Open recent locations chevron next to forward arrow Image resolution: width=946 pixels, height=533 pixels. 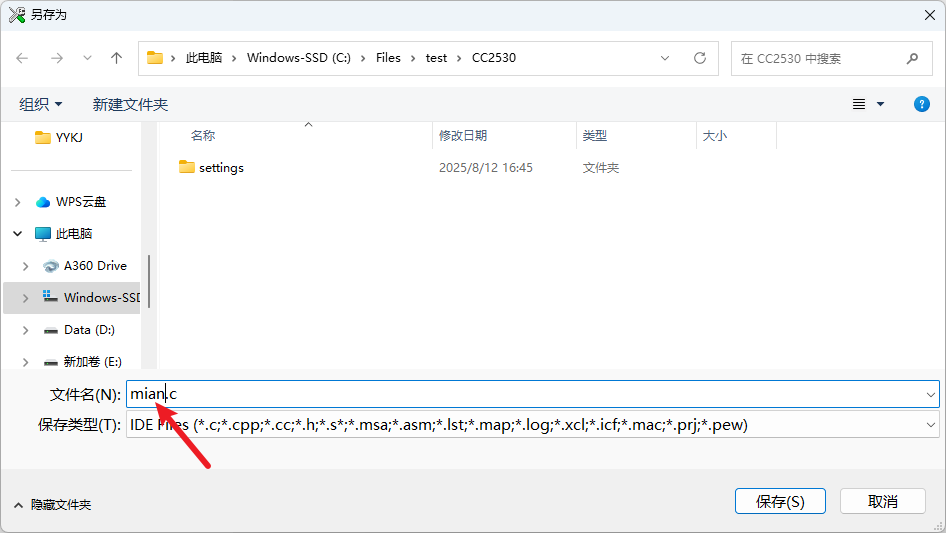87,58
